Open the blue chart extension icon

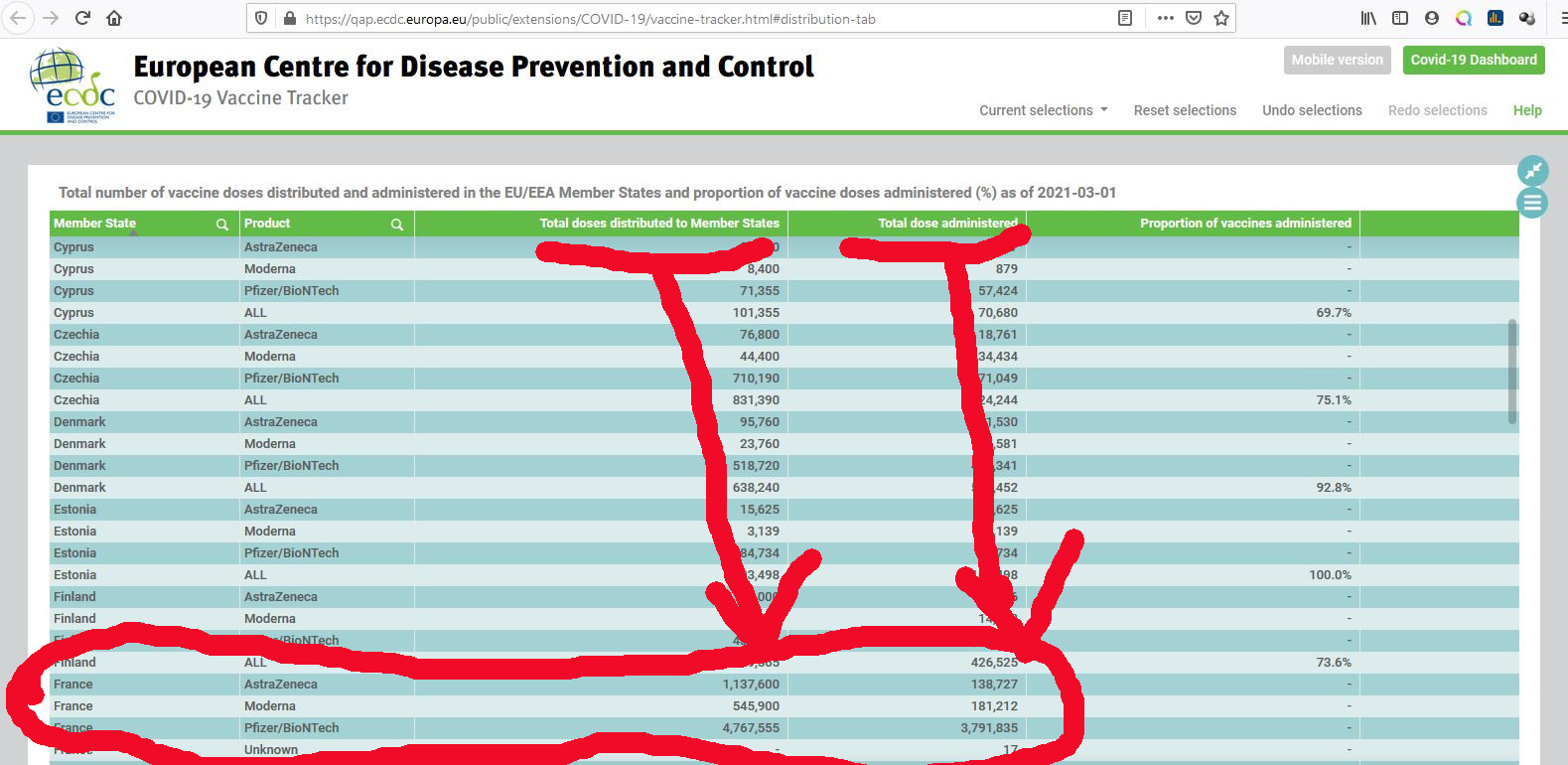click(x=1496, y=18)
